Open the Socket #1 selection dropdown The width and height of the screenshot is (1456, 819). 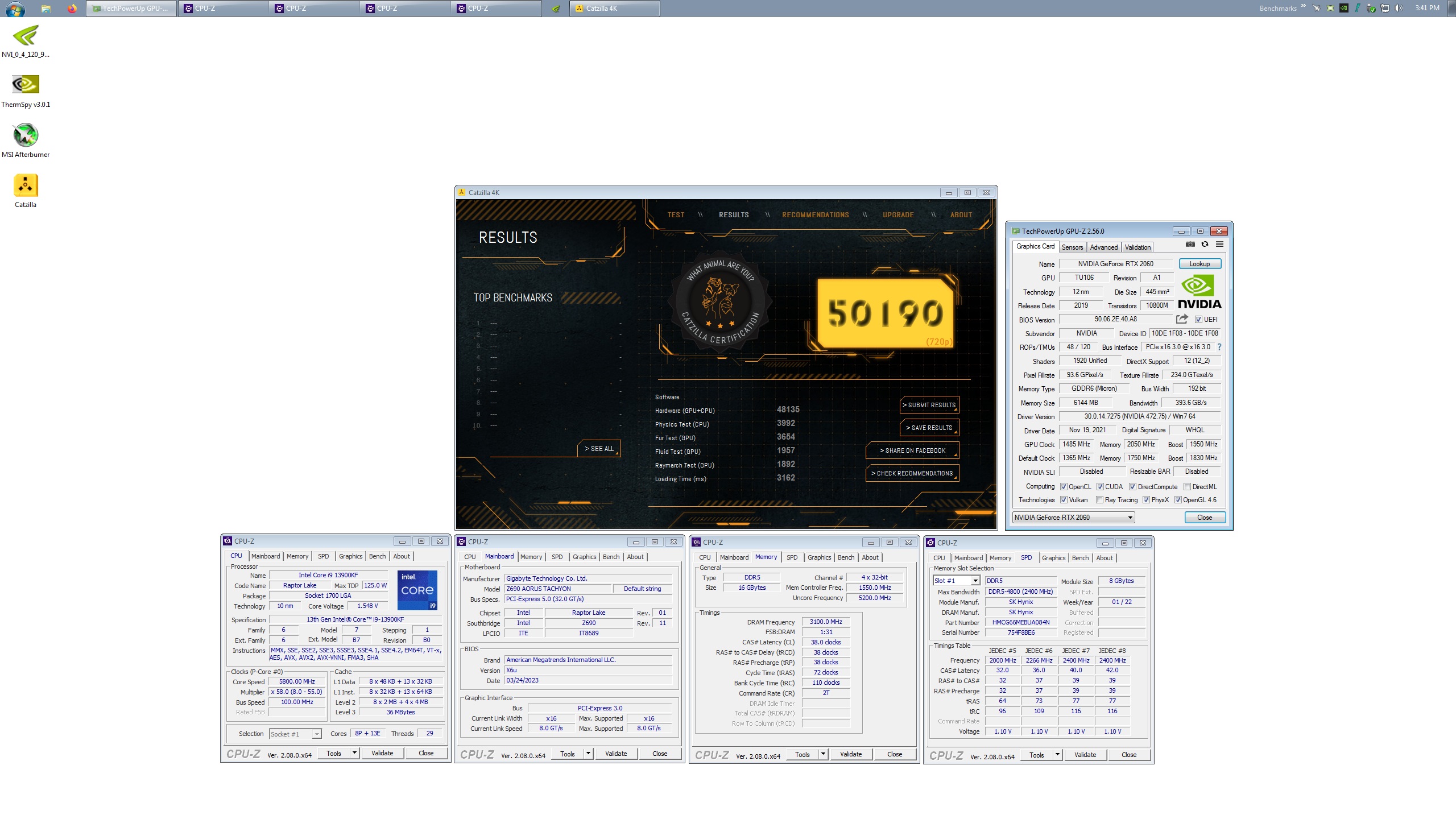[x=295, y=734]
